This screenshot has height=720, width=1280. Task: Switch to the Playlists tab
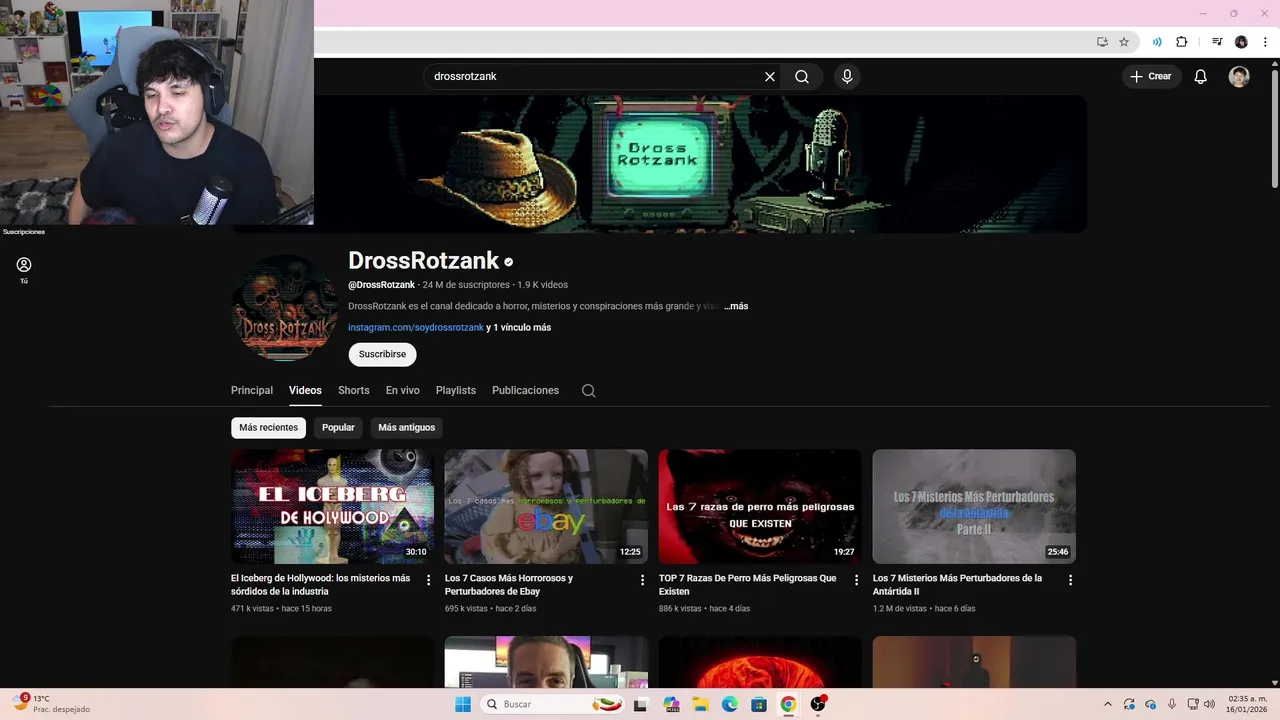[456, 390]
